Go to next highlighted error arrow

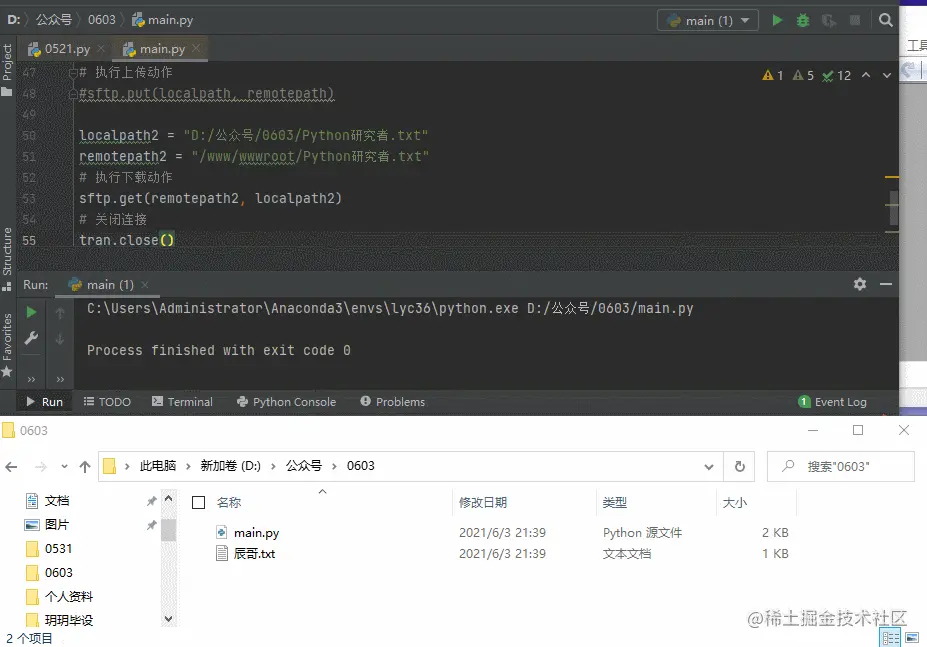887,75
